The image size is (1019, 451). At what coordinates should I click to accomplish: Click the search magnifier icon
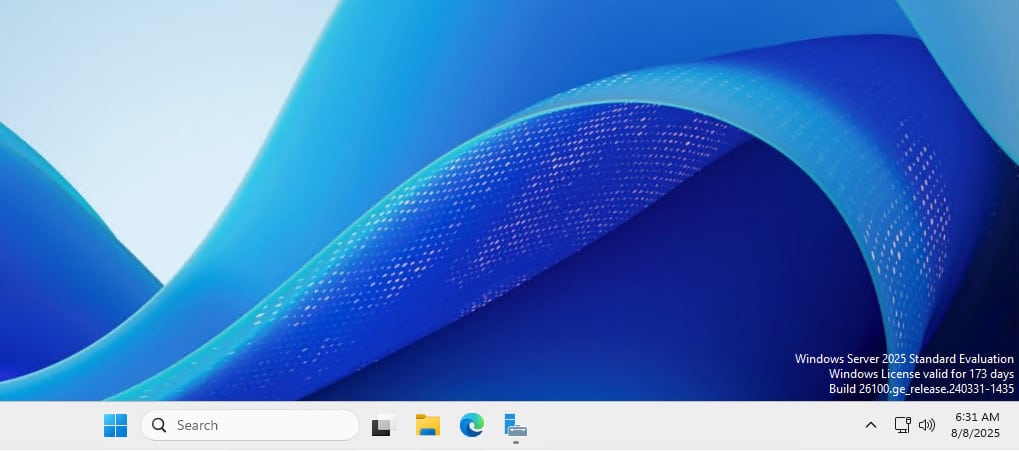pyautogui.click(x=159, y=426)
